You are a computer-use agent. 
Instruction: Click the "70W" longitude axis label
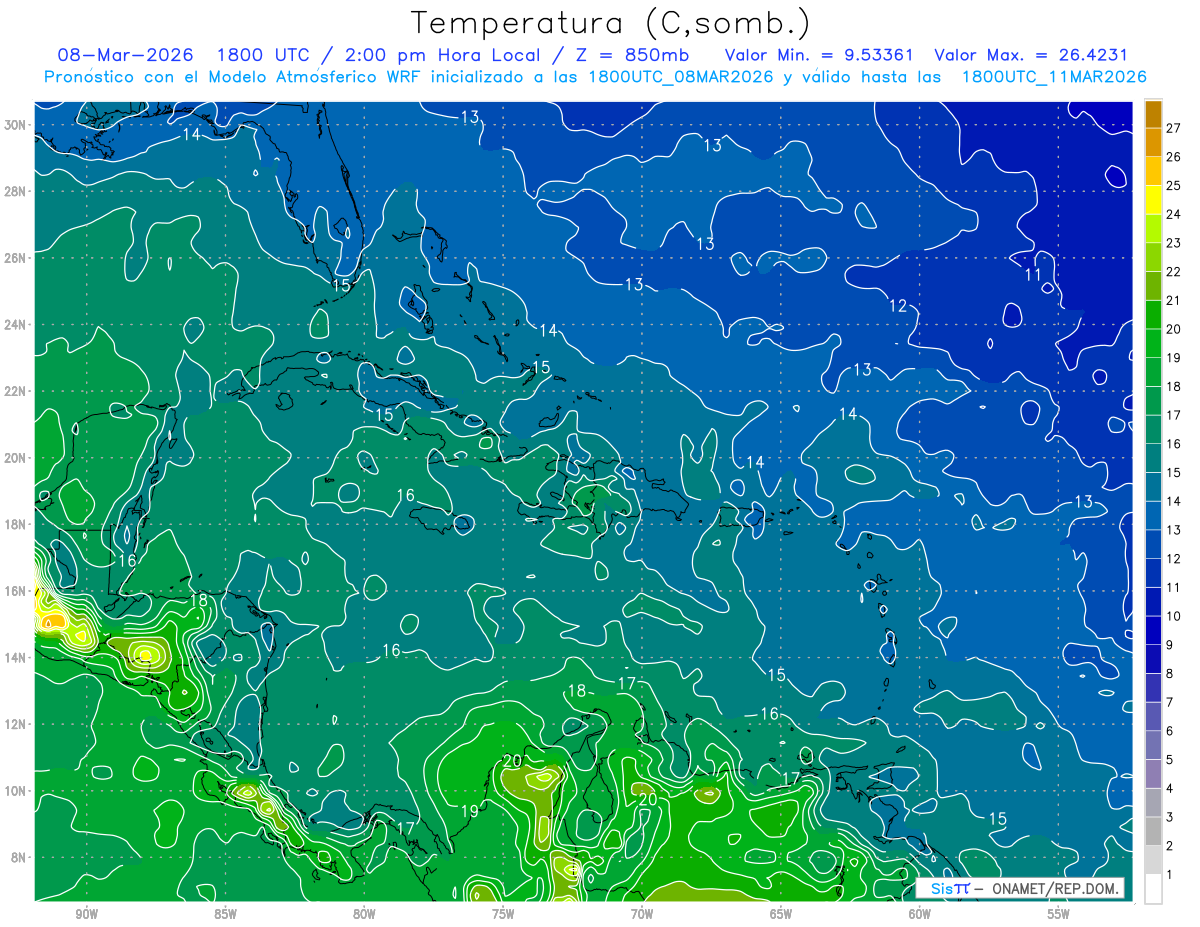point(642,914)
